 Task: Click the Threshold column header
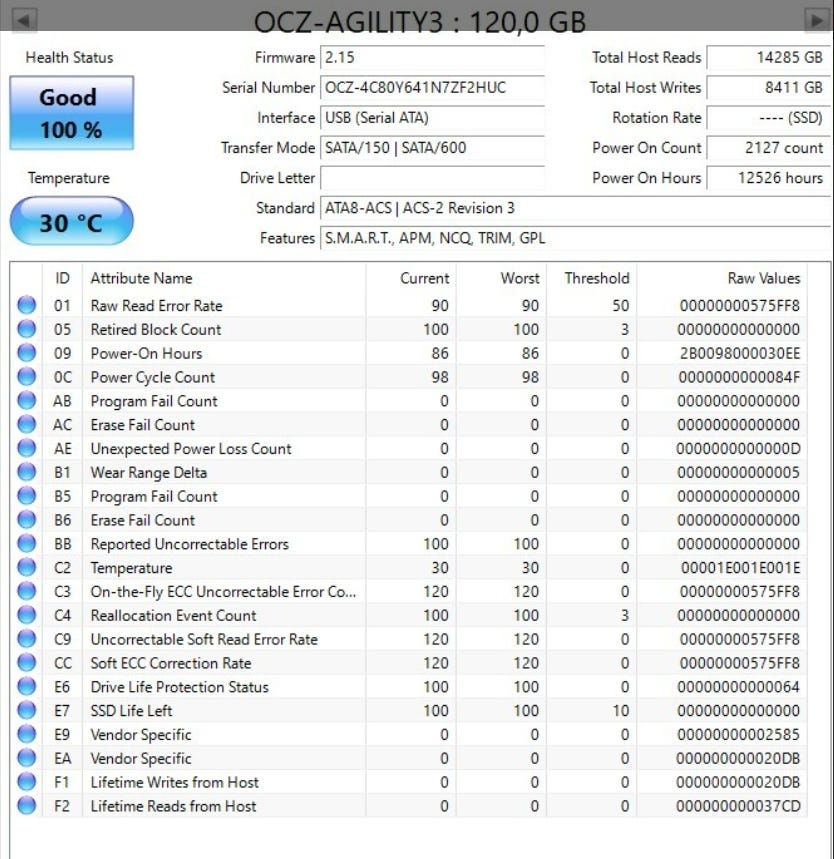(592, 278)
